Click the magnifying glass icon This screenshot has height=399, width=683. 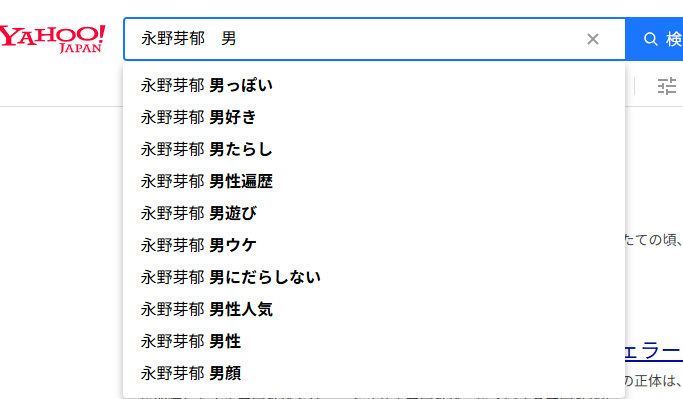tap(650, 39)
